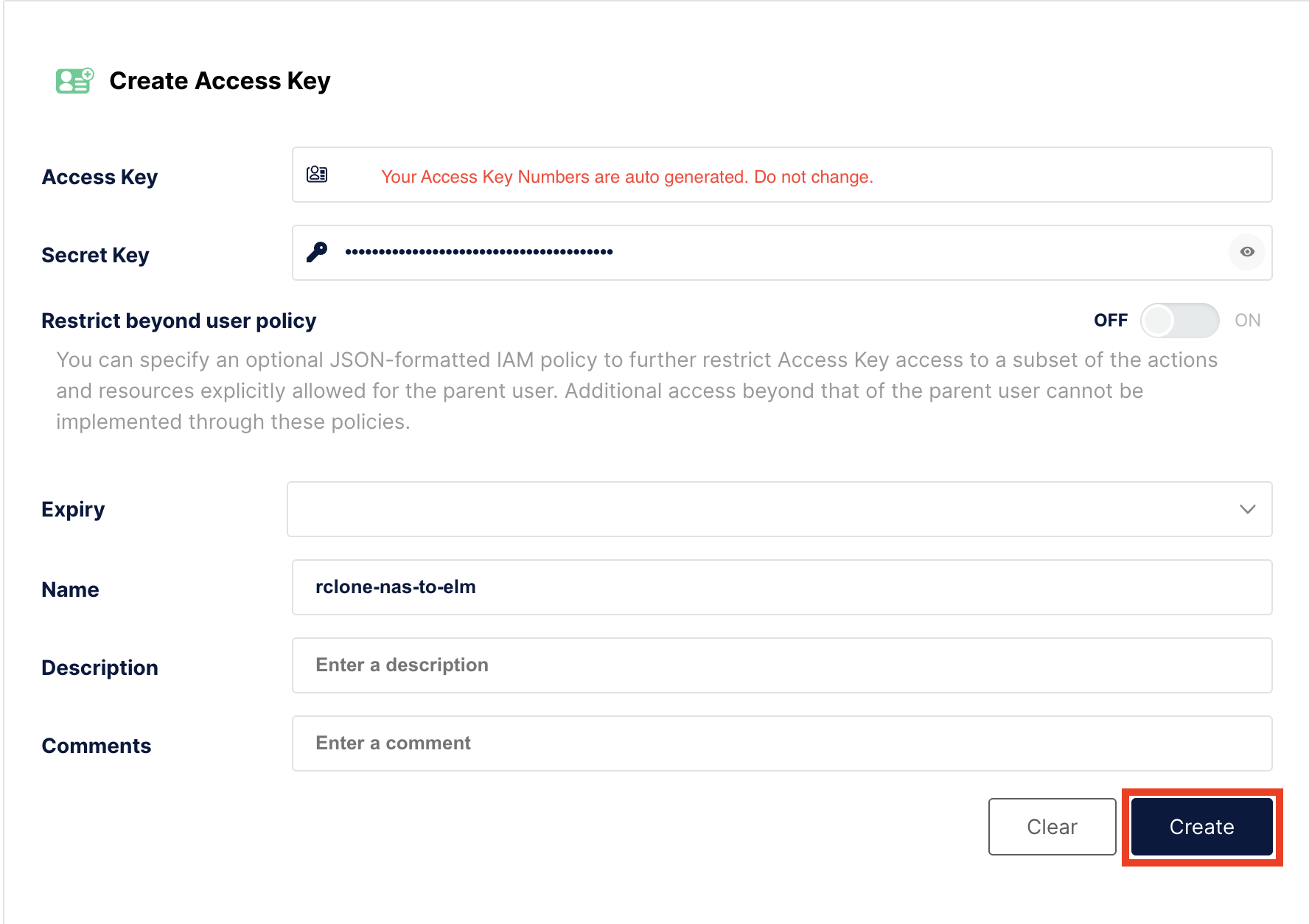Image resolution: width=1309 pixels, height=924 pixels.
Task: Click the OFF label beside the toggle
Action: click(1110, 321)
